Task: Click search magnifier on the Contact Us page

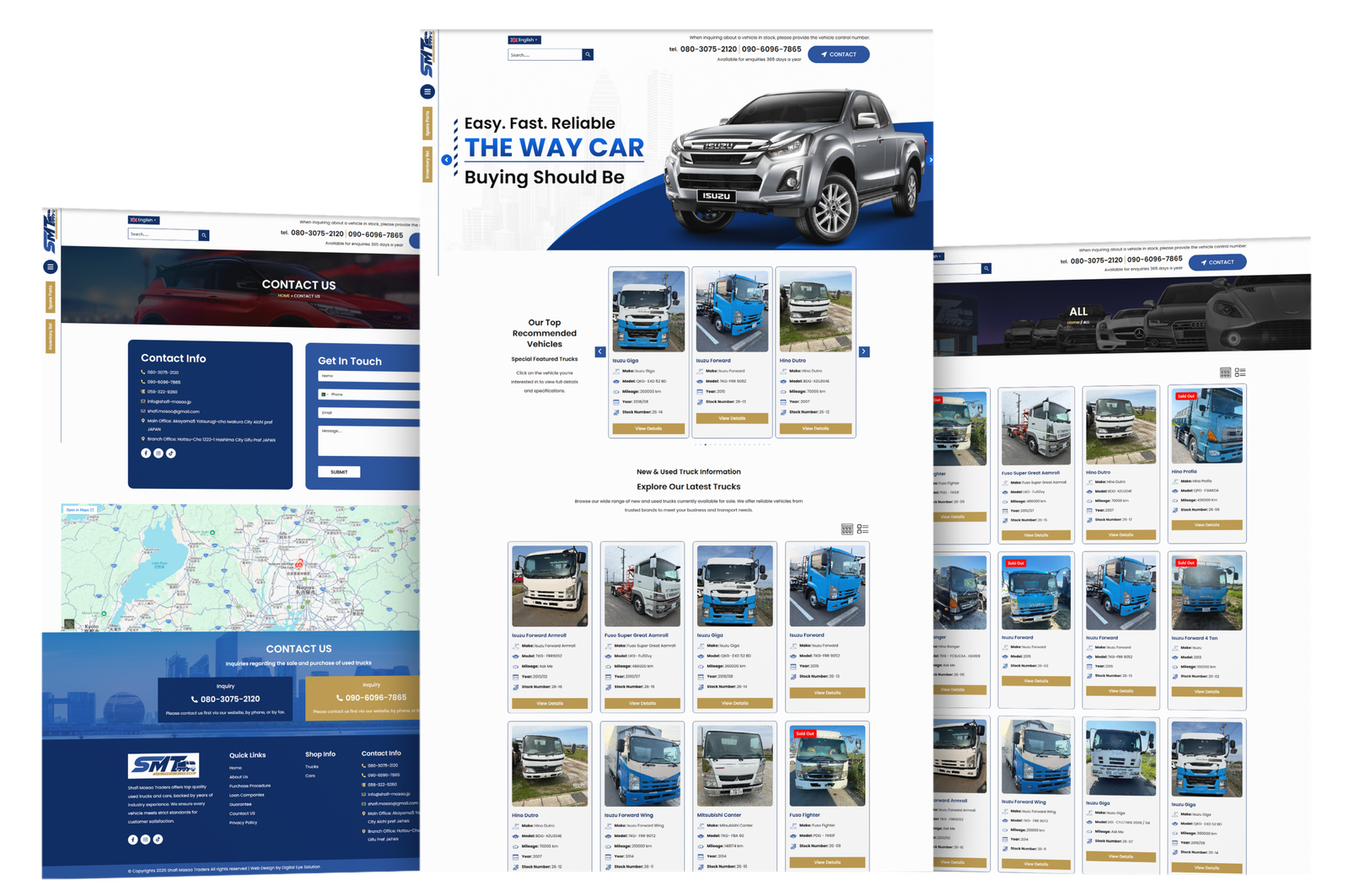Action: [204, 235]
